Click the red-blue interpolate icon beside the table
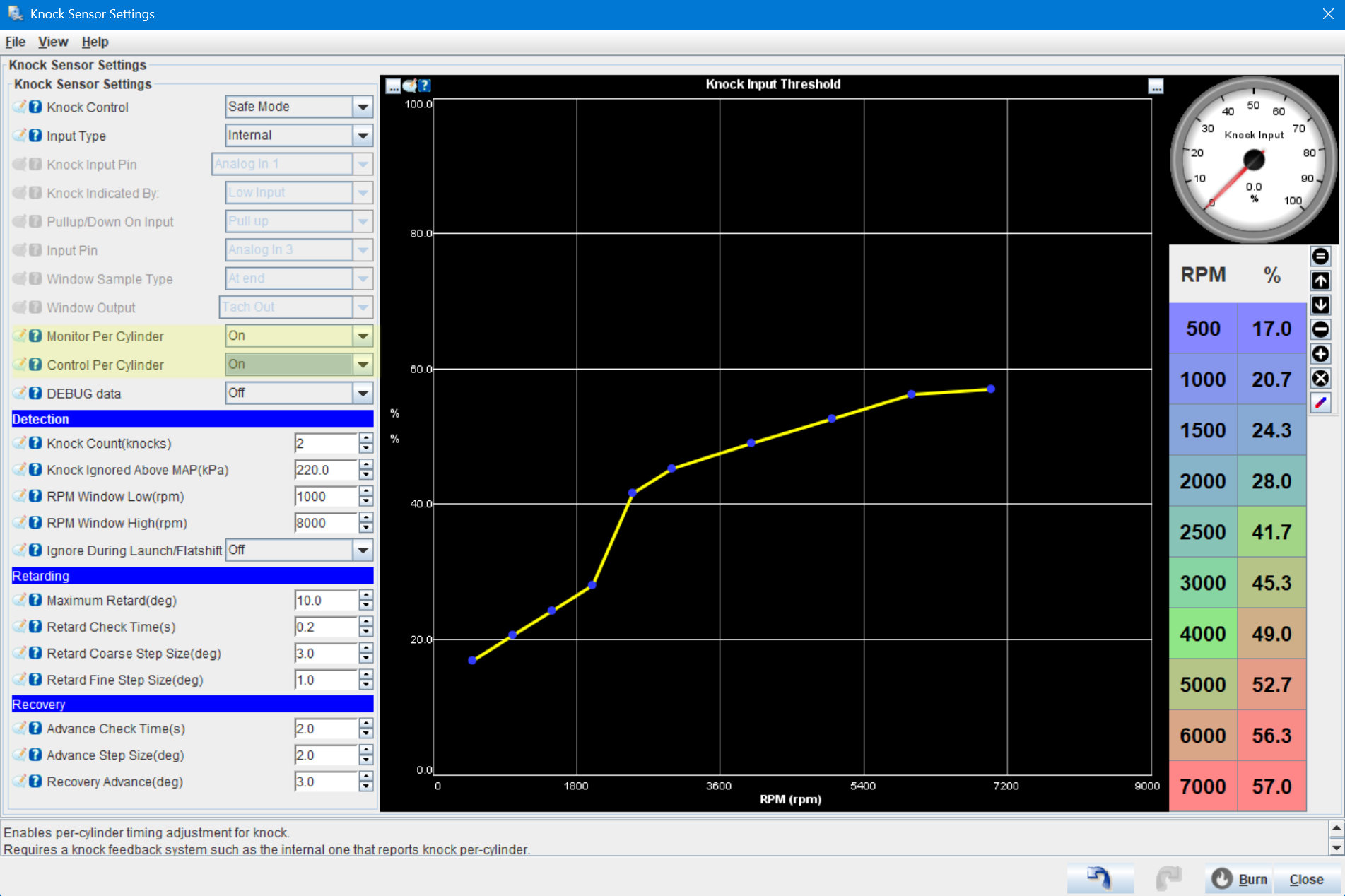The width and height of the screenshot is (1345, 896). [x=1320, y=403]
